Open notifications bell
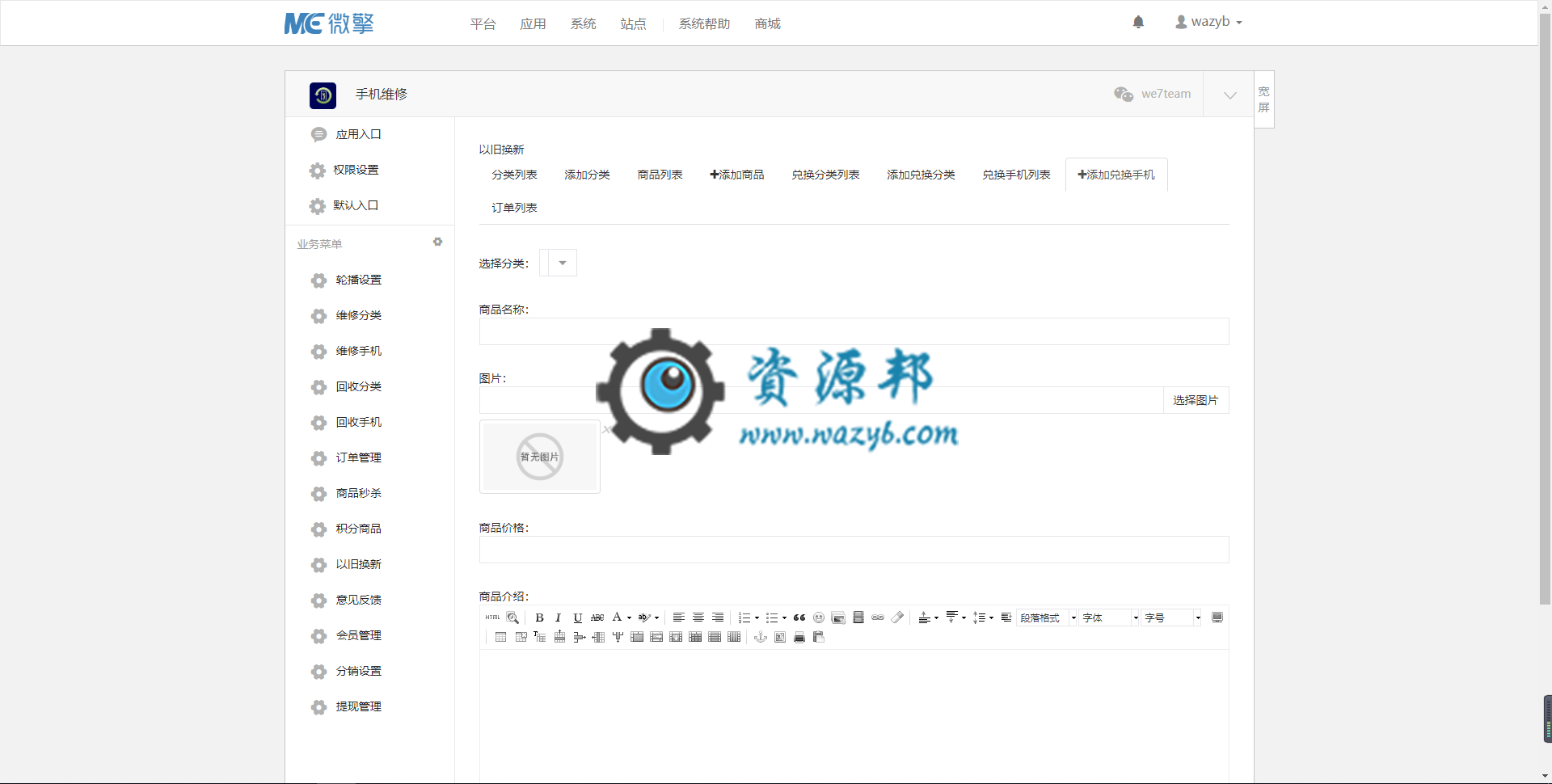The image size is (1552, 784). (x=1138, y=22)
